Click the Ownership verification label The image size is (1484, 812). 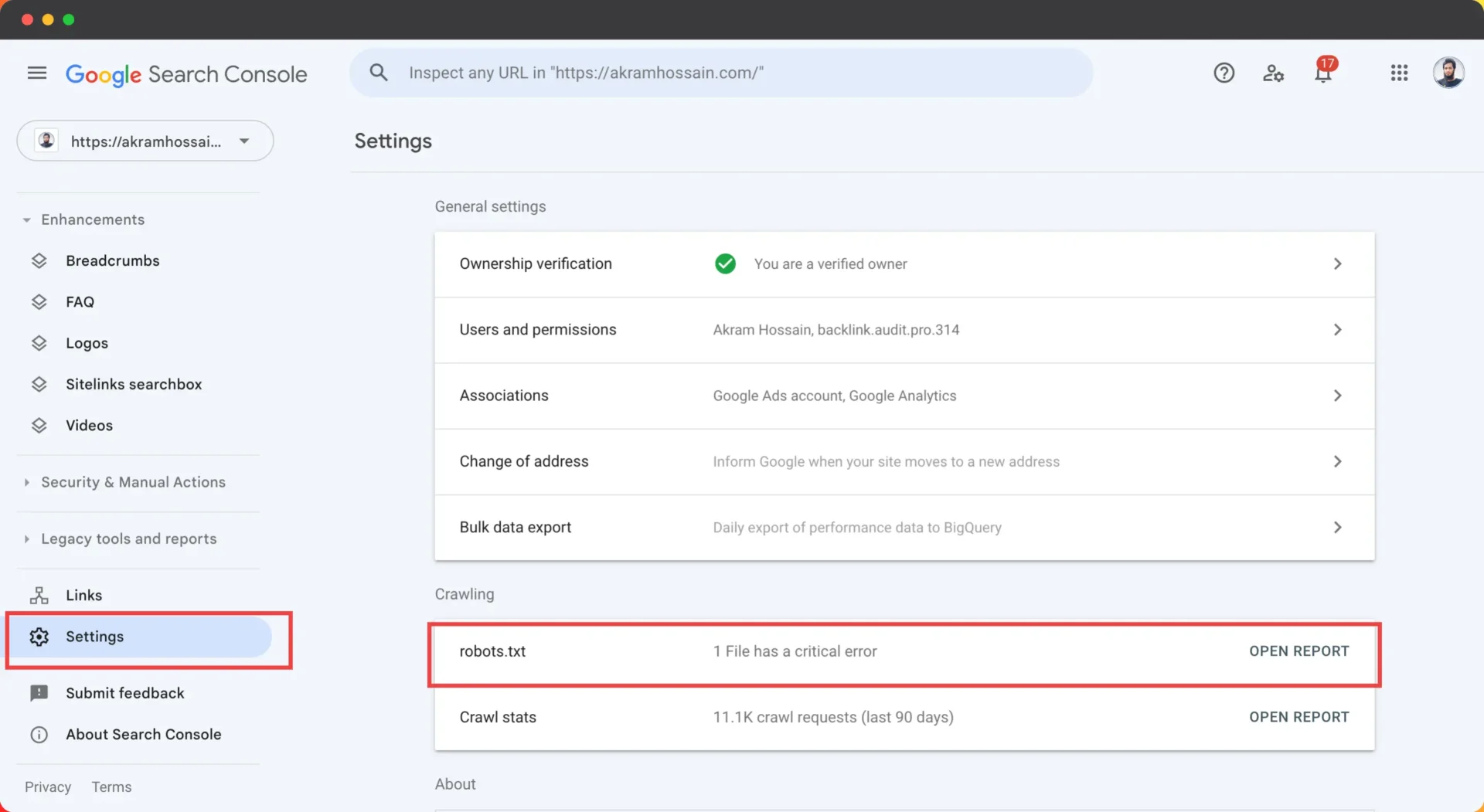(x=536, y=263)
